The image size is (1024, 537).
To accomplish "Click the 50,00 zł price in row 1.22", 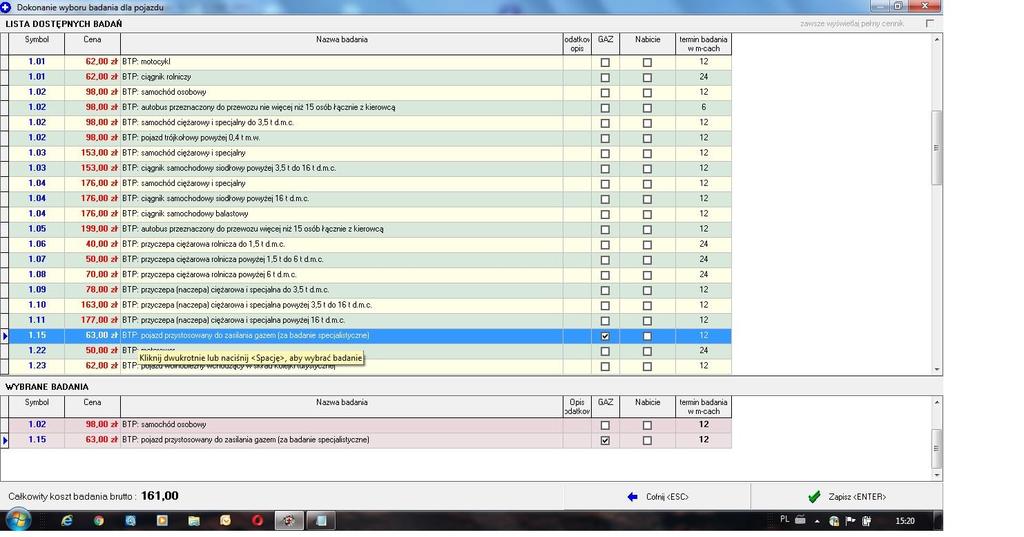I will (x=102, y=351).
